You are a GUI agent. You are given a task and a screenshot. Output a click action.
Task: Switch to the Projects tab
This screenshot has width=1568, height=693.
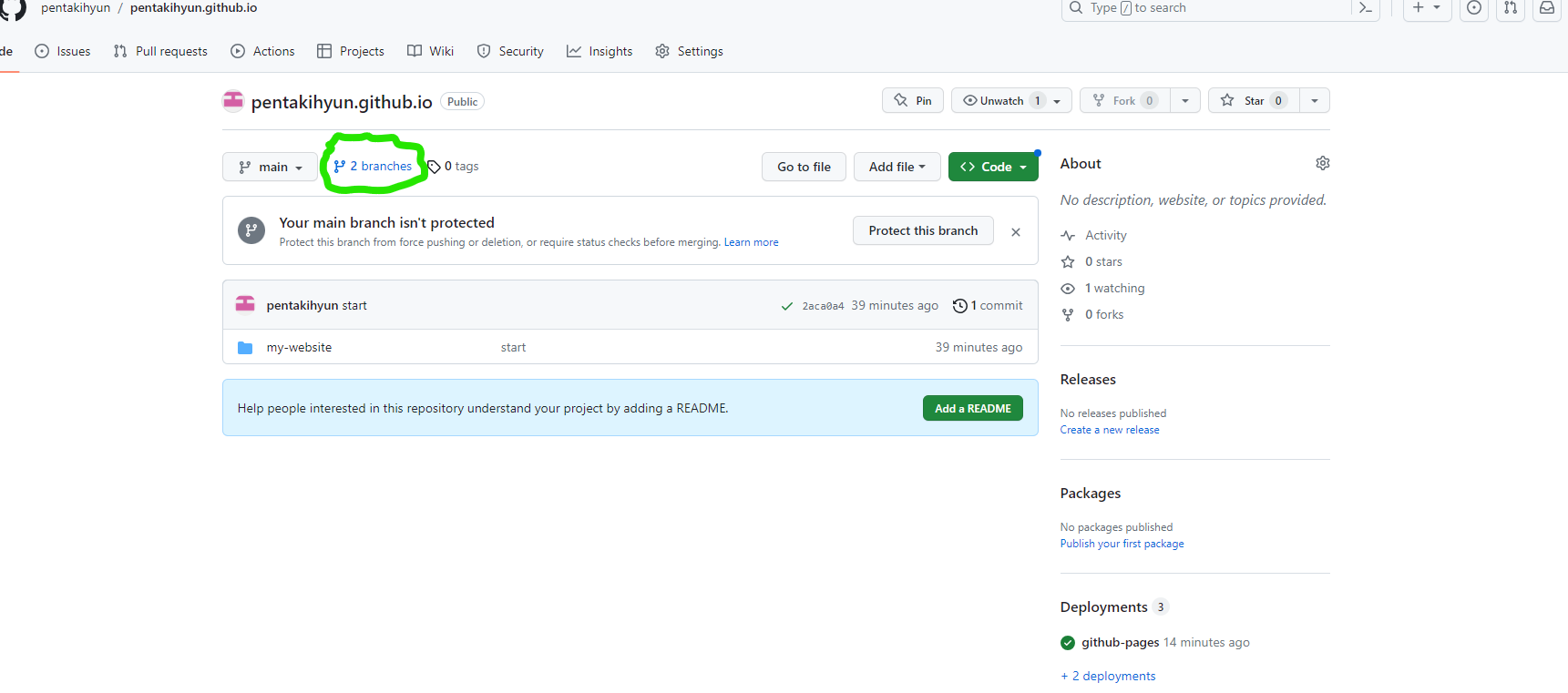351,52
